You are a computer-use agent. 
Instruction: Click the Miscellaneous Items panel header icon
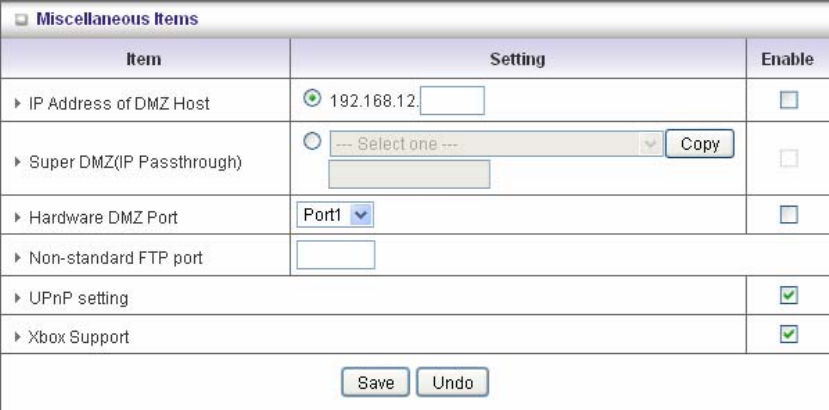pyautogui.click(x=21, y=19)
